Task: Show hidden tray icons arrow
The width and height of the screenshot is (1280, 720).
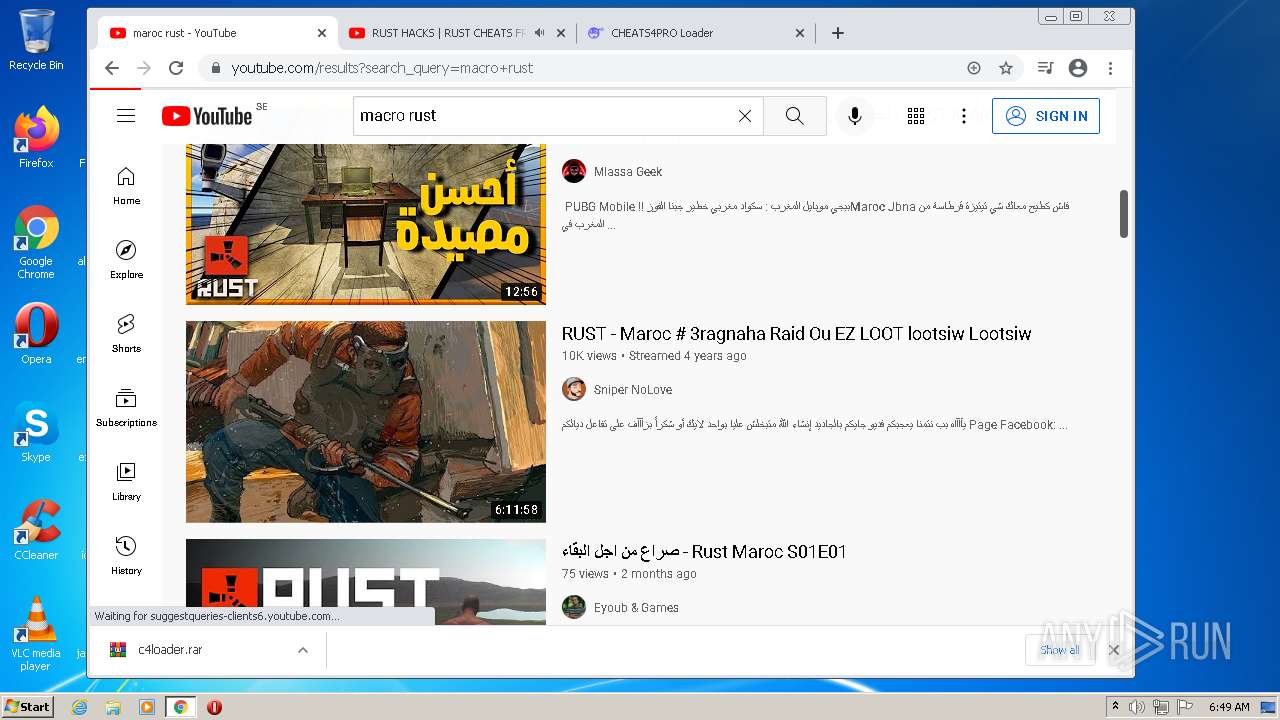Action: click(1115, 707)
